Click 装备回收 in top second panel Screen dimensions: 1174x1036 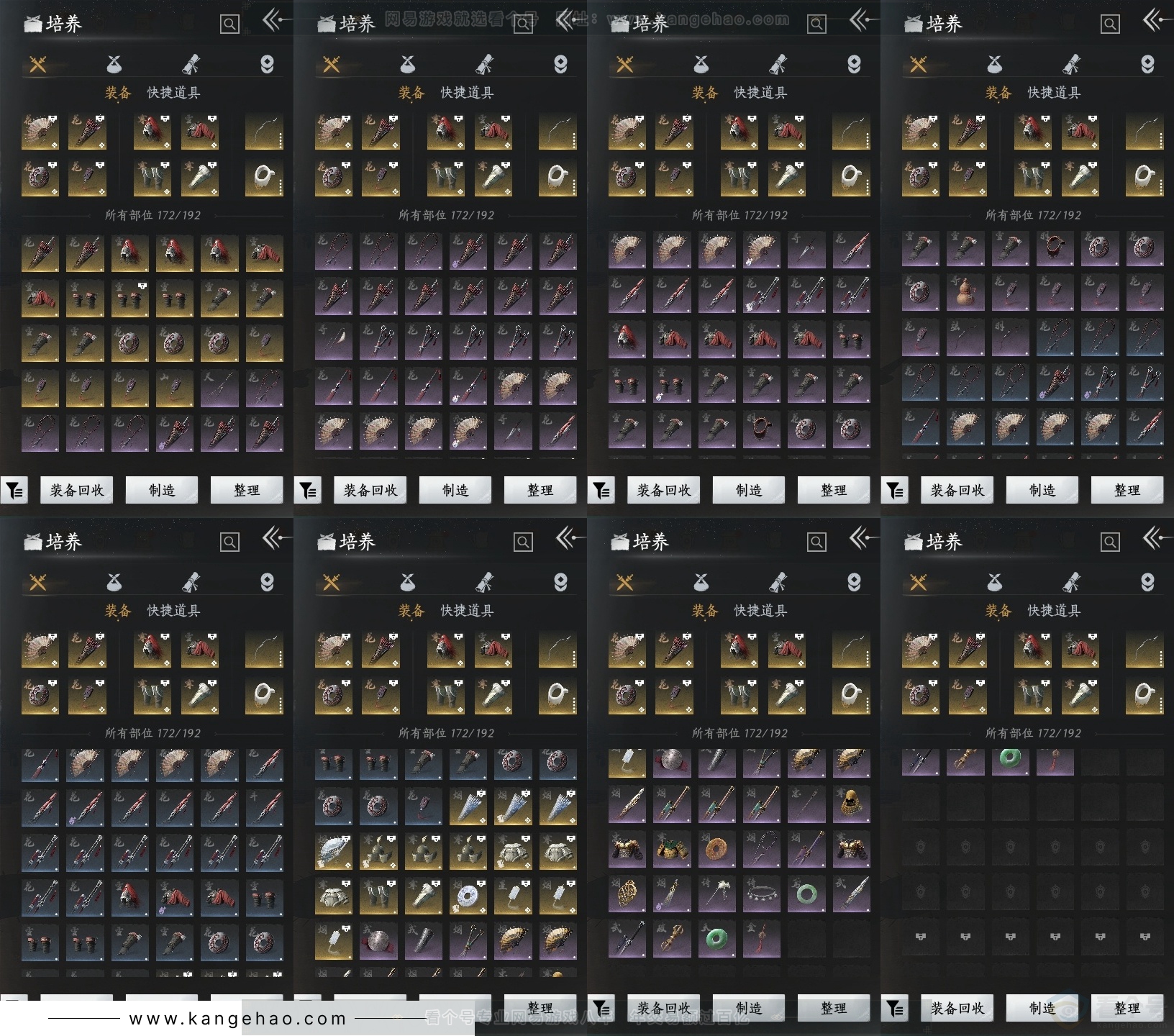(x=370, y=491)
